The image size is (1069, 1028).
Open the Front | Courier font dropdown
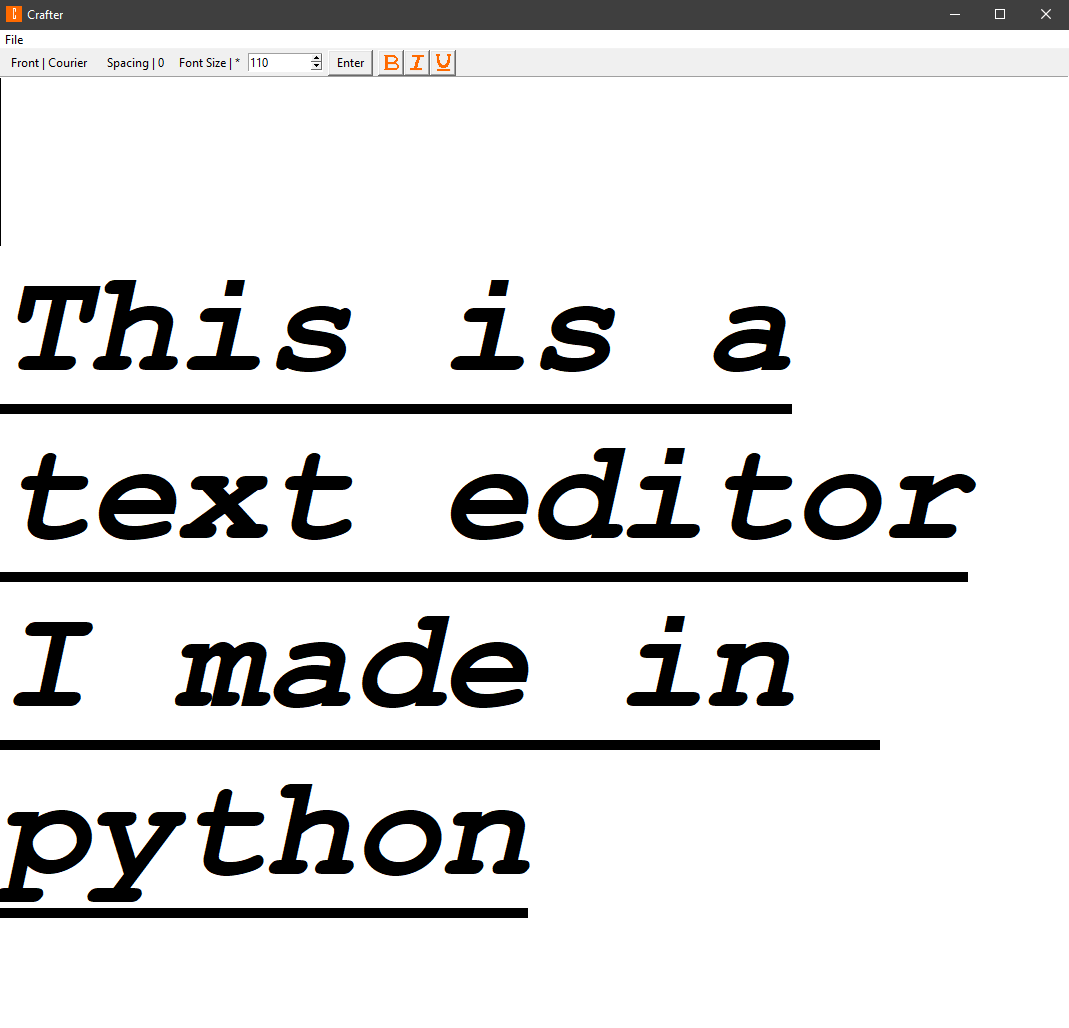pos(49,63)
